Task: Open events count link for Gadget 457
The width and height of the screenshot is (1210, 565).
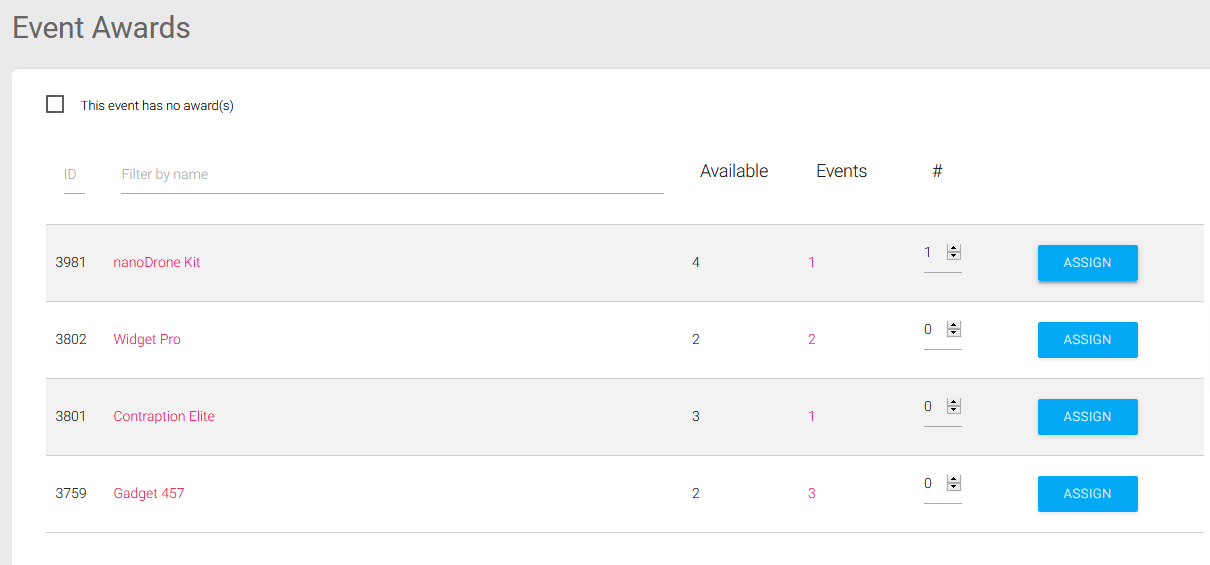Action: coord(812,493)
